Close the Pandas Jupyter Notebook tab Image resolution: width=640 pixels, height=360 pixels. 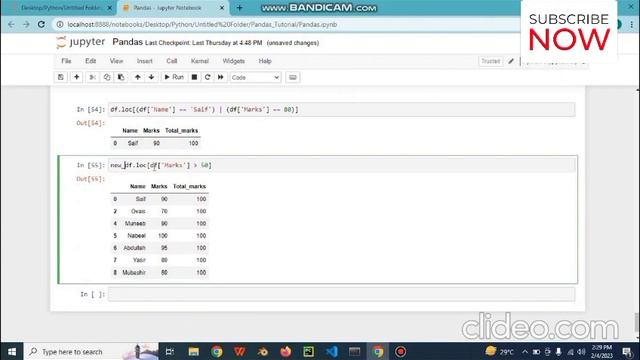click(222, 8)
